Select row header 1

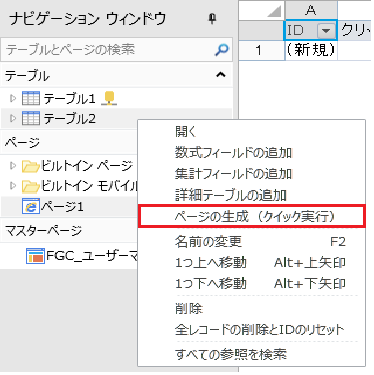point(261,50)
